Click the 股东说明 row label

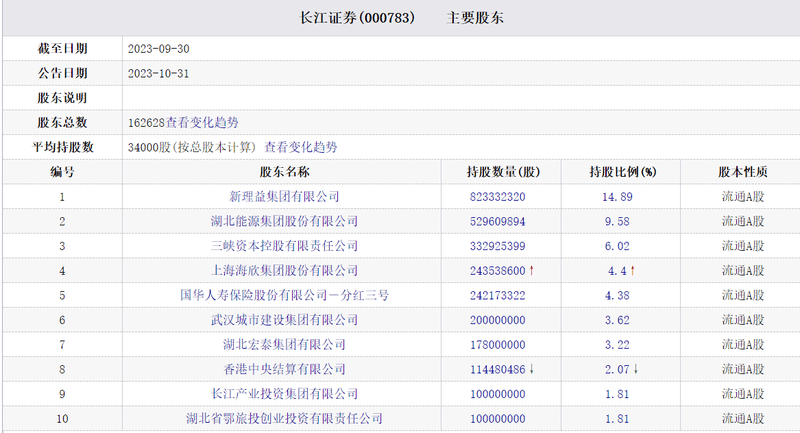pos(62,98)
